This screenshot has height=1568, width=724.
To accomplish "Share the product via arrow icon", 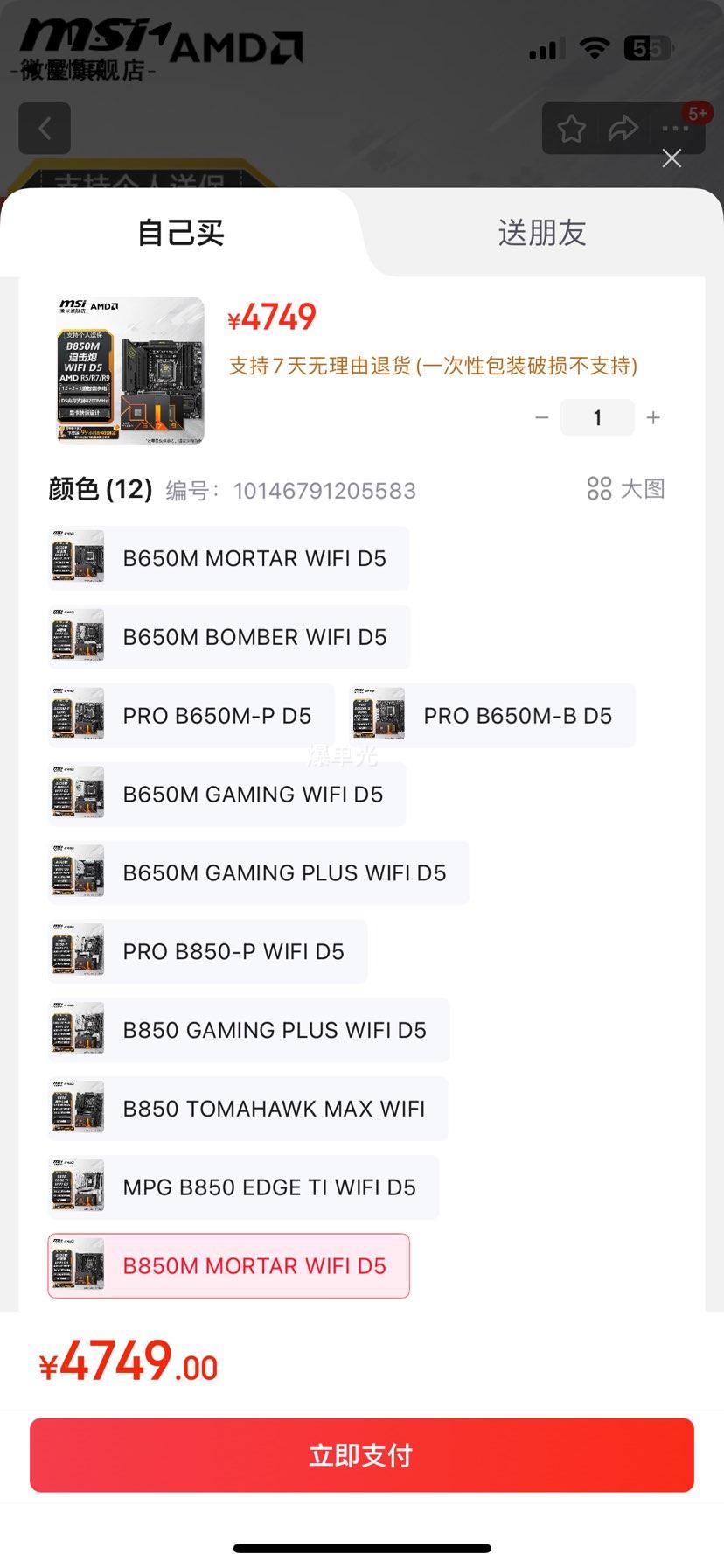I will 623,129.
